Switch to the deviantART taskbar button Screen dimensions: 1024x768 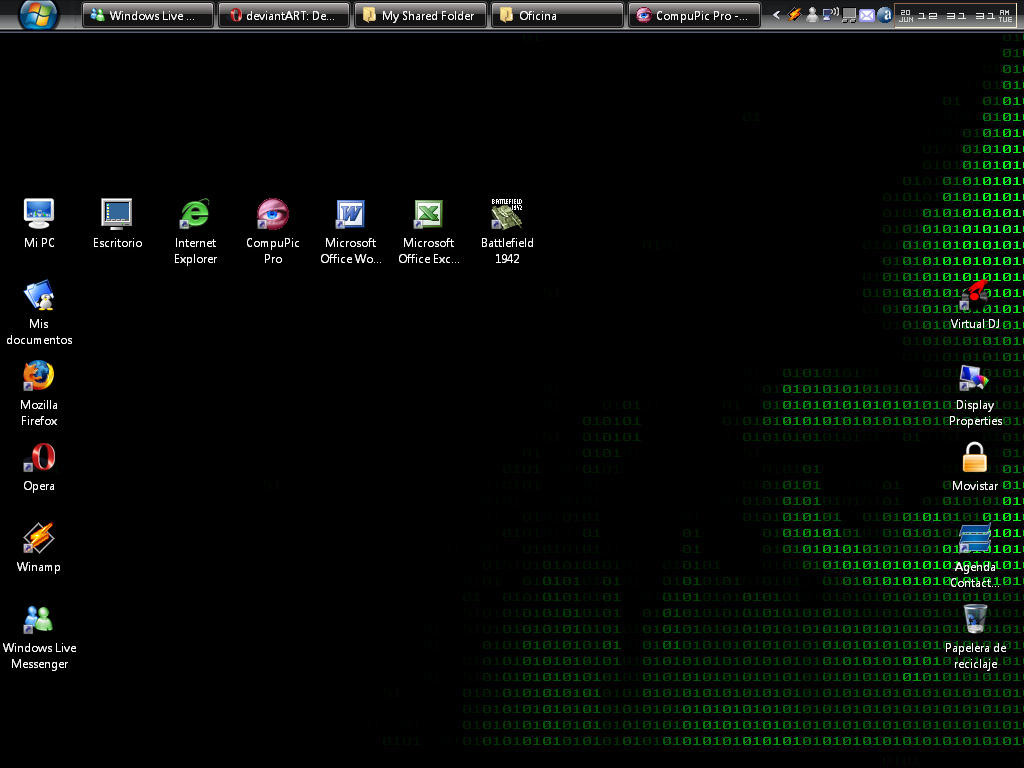(284, 15)
